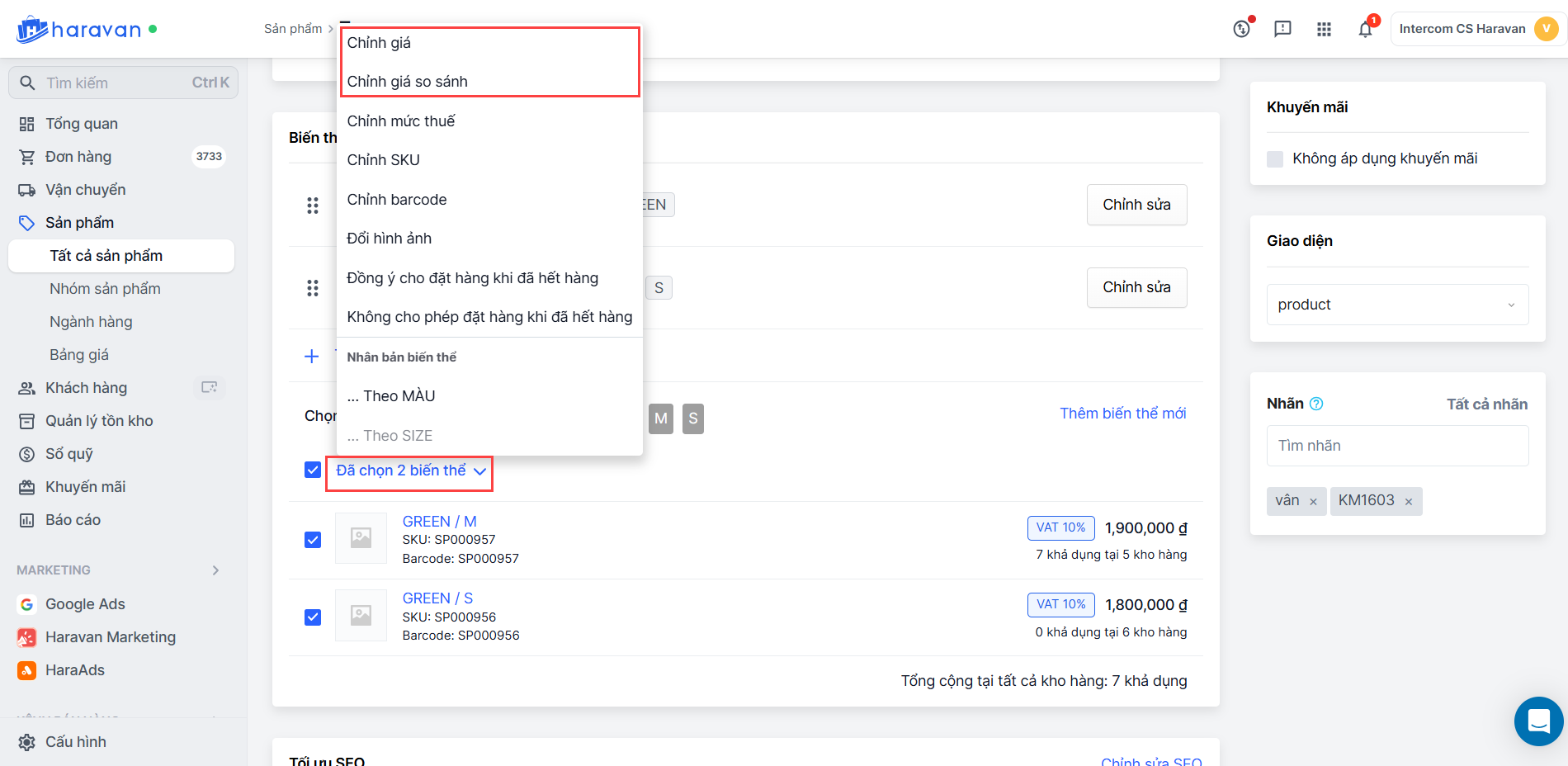Remove the KM1603 tag
1568x766 pixels.
tap(1409, 501)
